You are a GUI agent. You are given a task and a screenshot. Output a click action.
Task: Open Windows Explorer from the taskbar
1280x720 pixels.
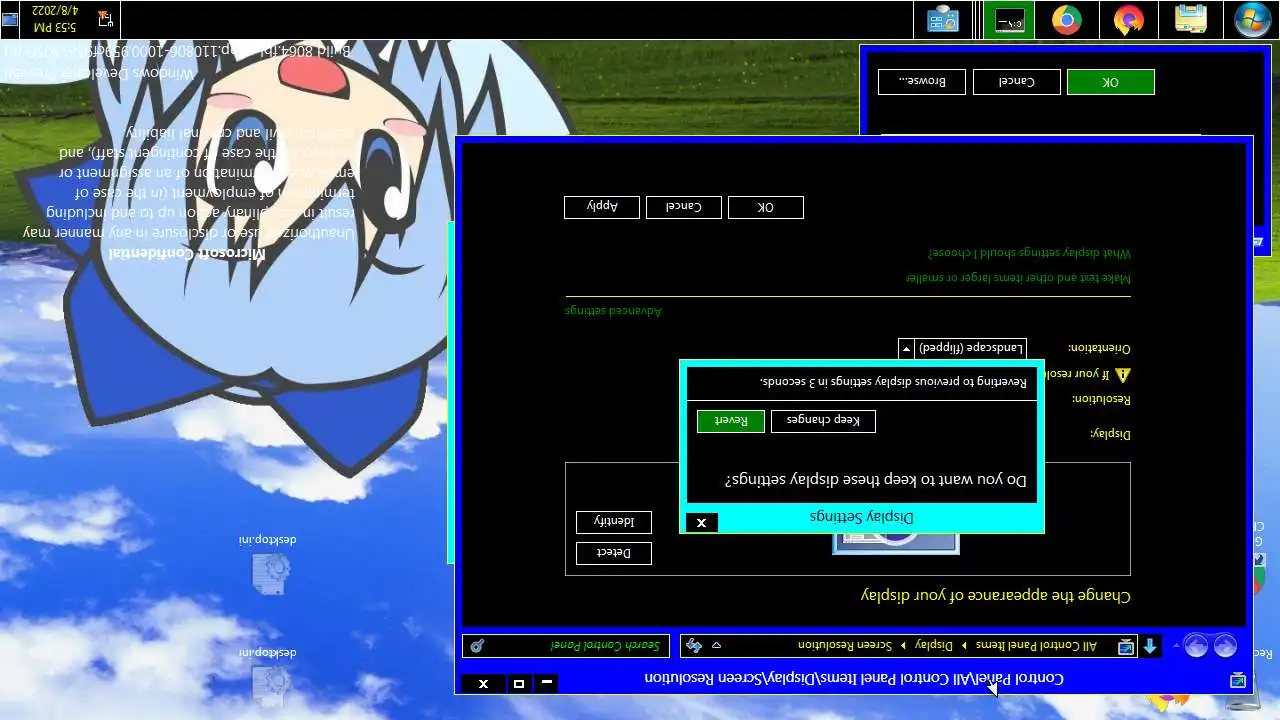(1190, 19)
